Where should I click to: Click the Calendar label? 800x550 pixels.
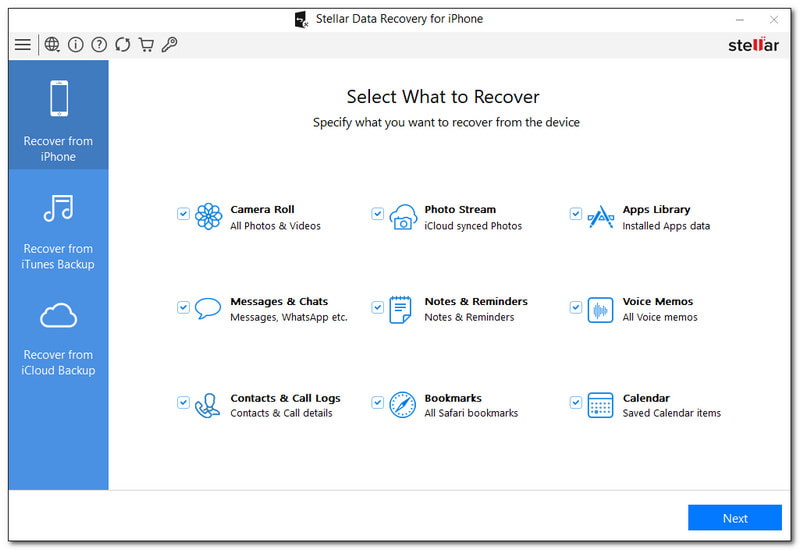646,398
